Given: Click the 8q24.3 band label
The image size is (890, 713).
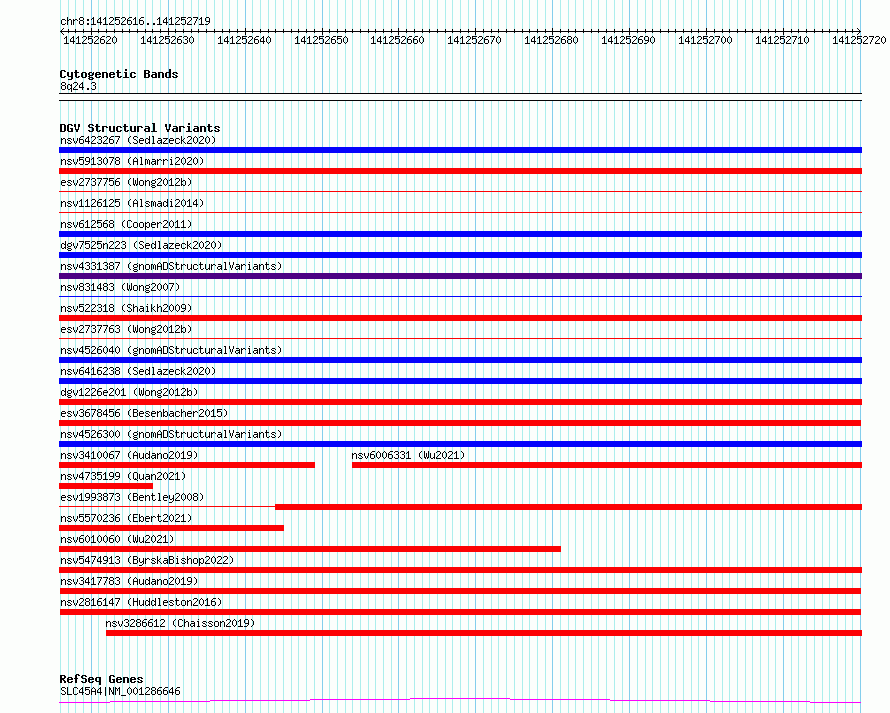Looking at the screenshot, I should click(x=78, y=86).
